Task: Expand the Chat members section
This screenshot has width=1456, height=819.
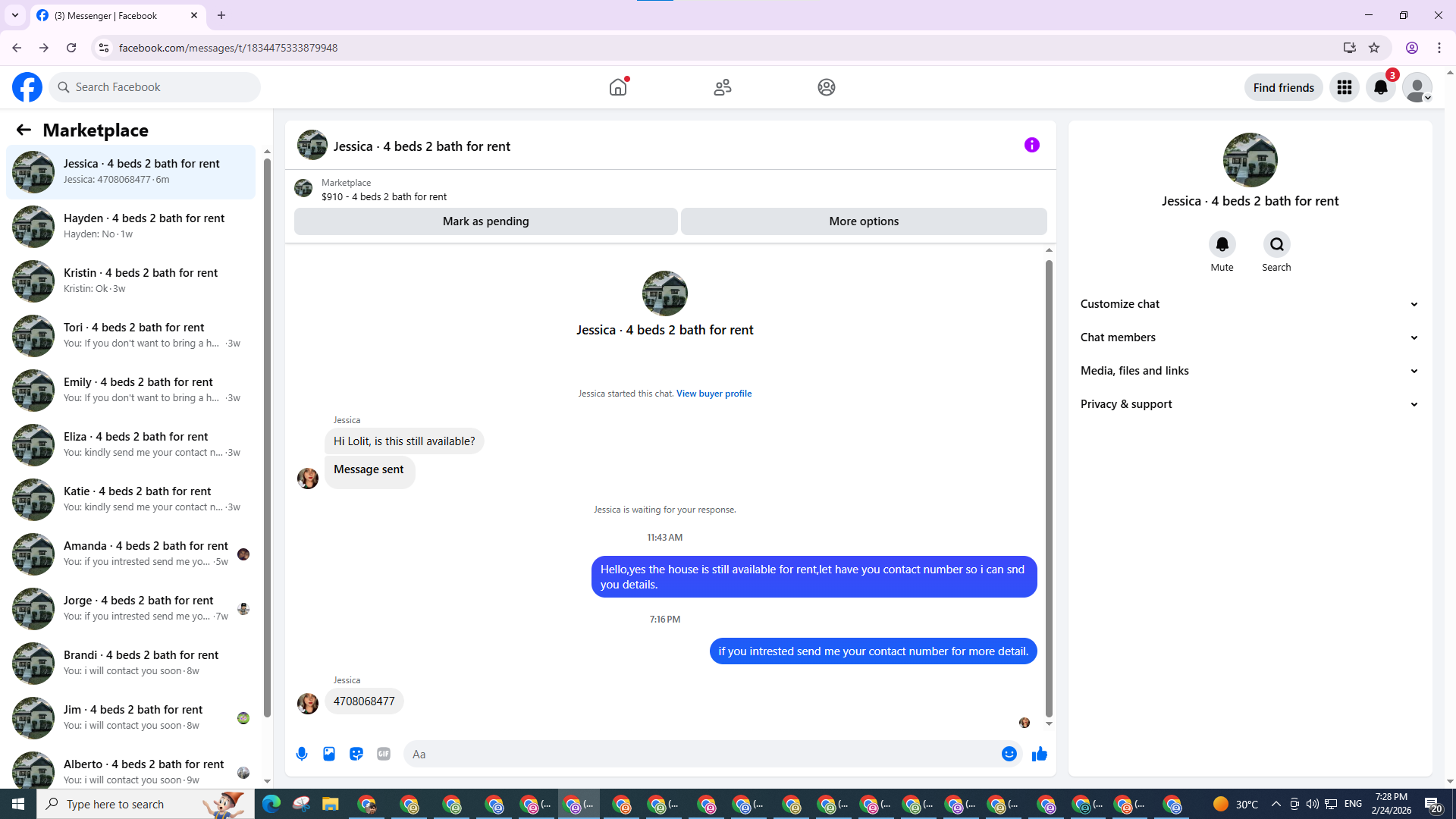Action: click(1249, 337)
